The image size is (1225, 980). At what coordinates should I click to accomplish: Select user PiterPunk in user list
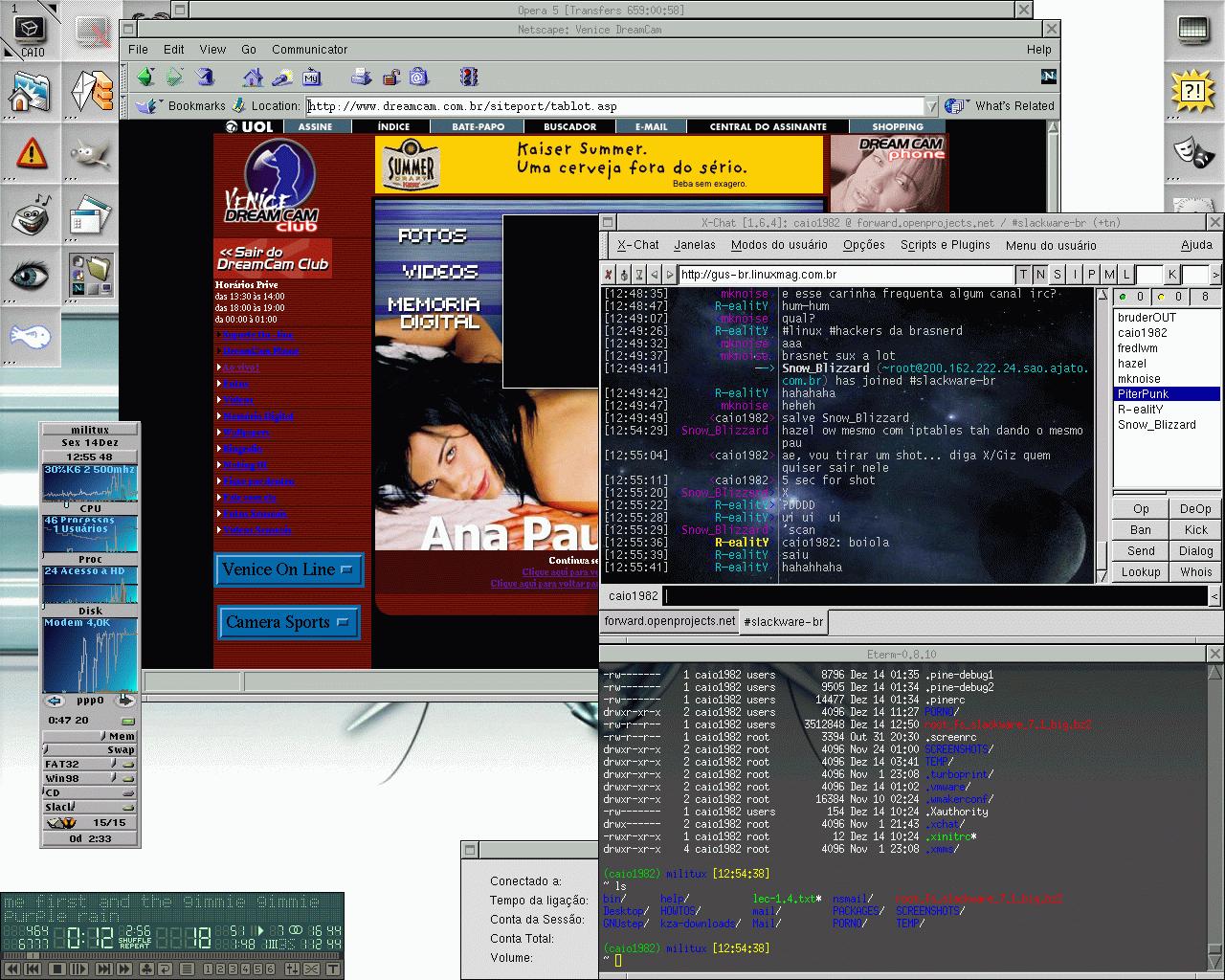(x=1167, y=394)
